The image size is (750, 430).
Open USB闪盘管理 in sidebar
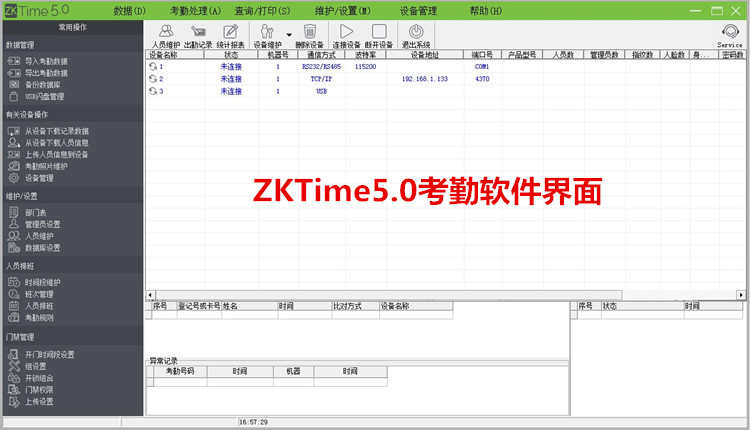(36, 97)
